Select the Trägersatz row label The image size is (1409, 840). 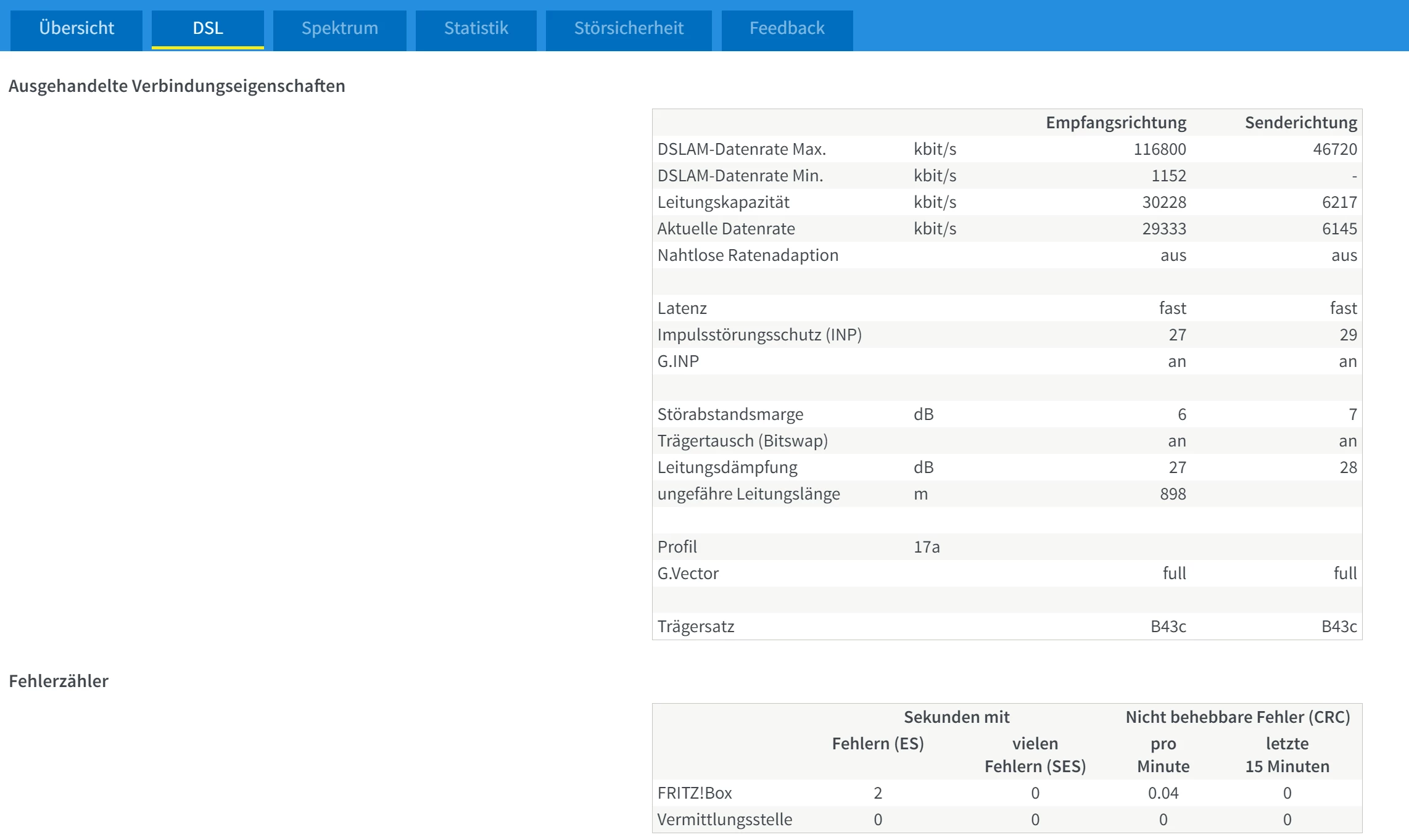coord(695,627)
